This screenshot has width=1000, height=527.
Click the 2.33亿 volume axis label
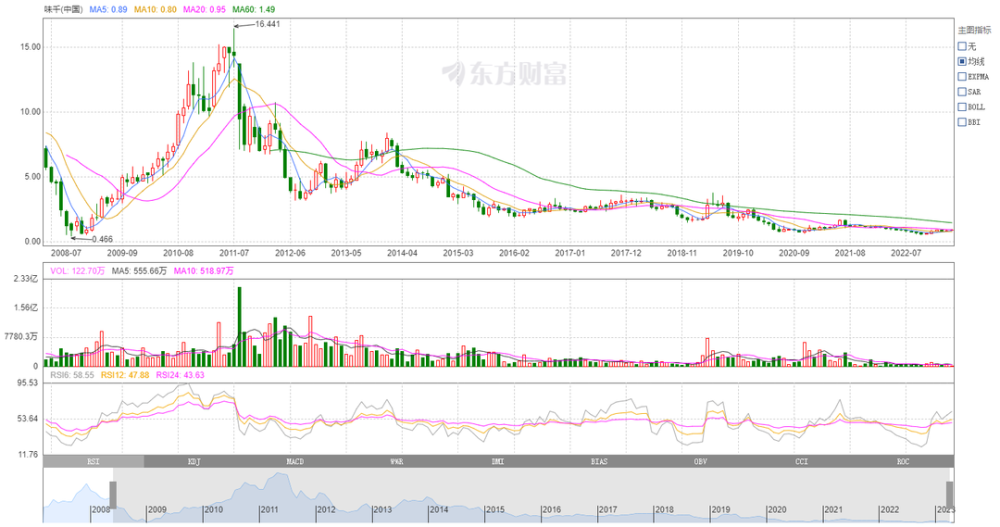[x=26, y=279]
